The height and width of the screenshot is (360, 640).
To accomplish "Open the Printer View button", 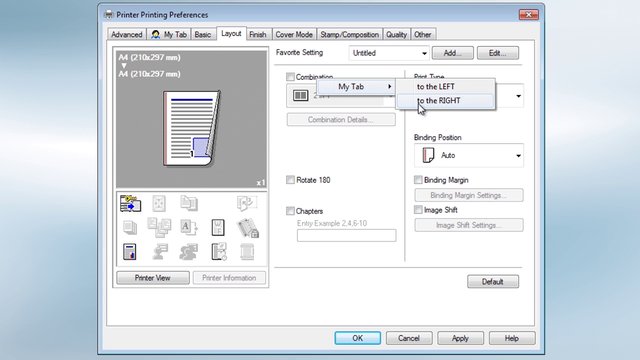I will pos(153,278).
